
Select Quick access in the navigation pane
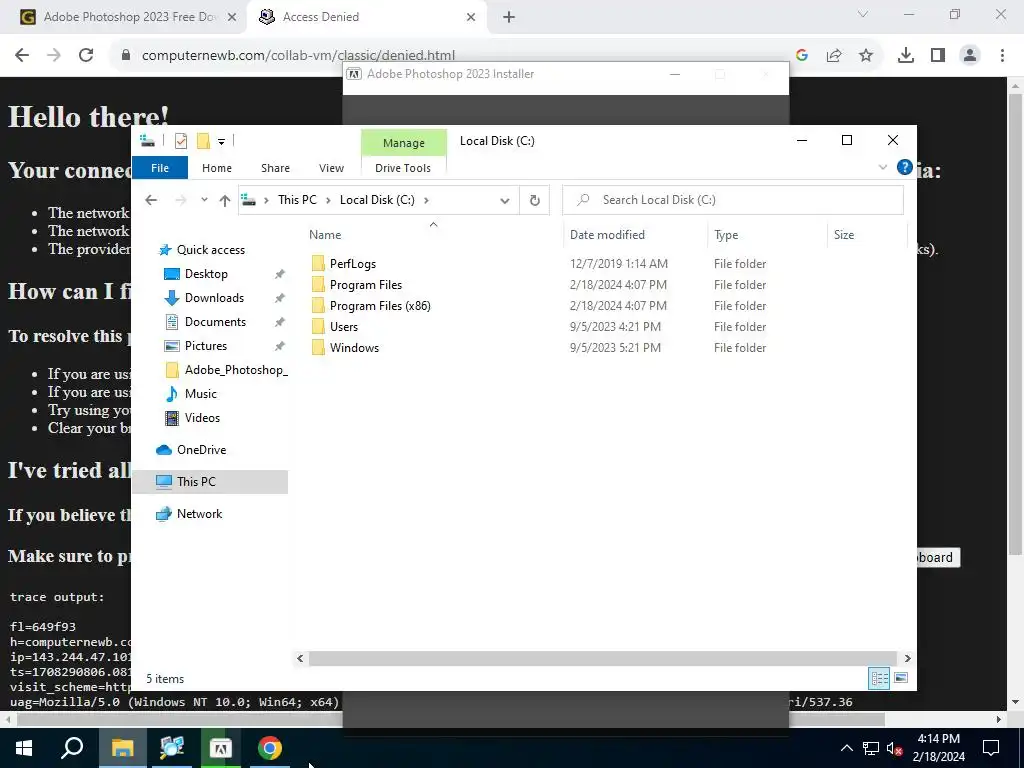click(x=210, y=249)
